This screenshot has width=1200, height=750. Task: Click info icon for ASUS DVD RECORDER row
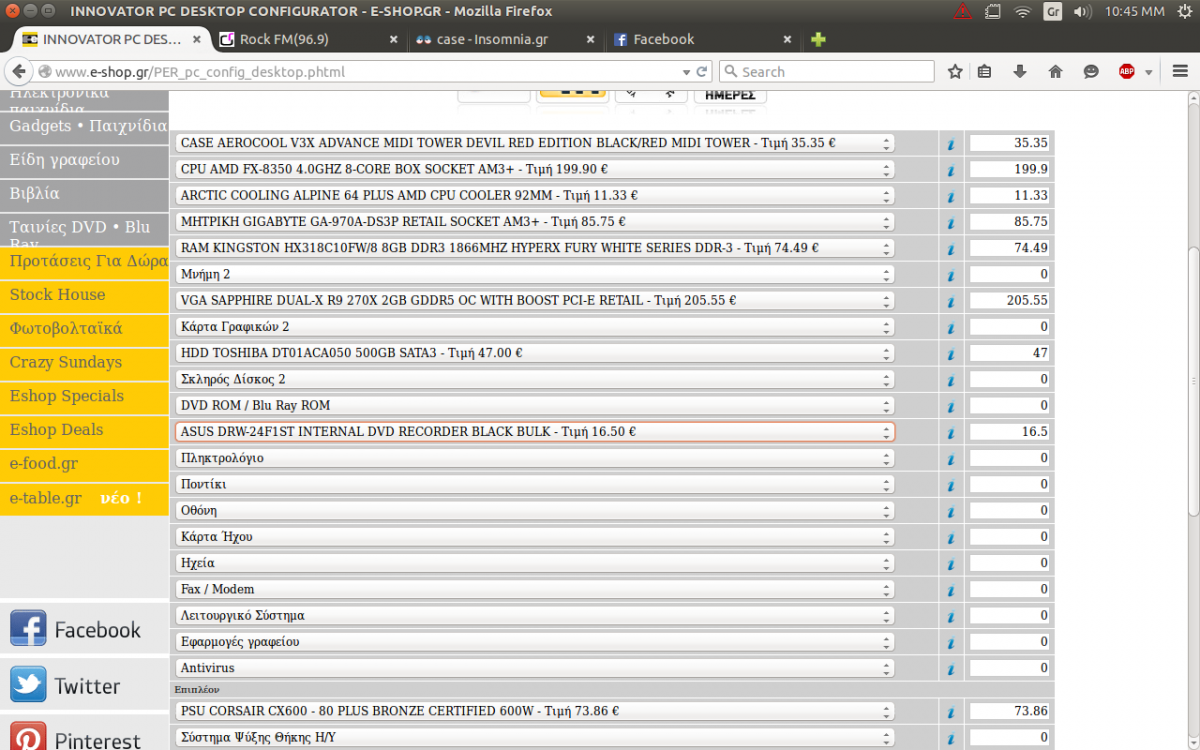coord(951,432)
